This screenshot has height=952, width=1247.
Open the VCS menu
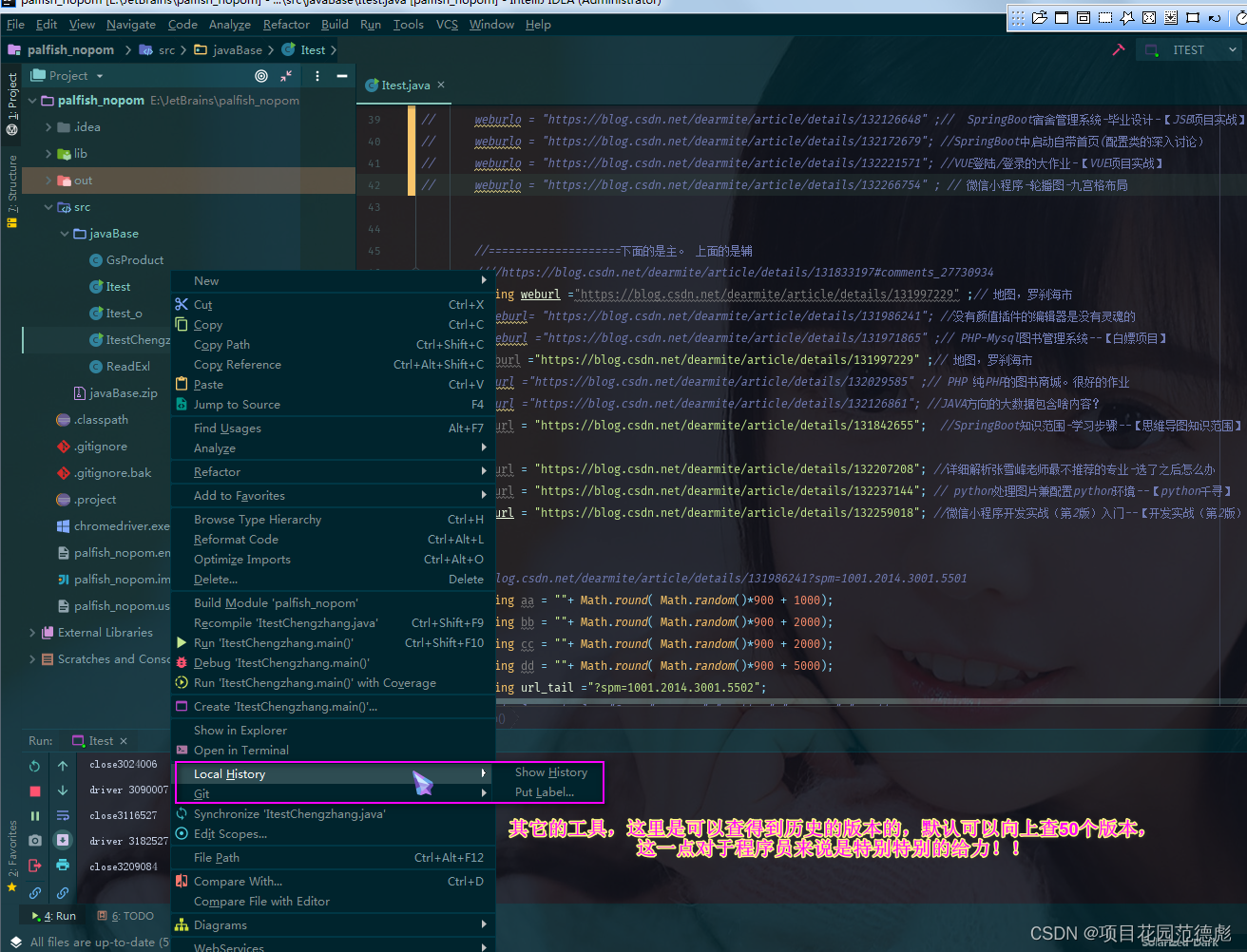(447, 25)
